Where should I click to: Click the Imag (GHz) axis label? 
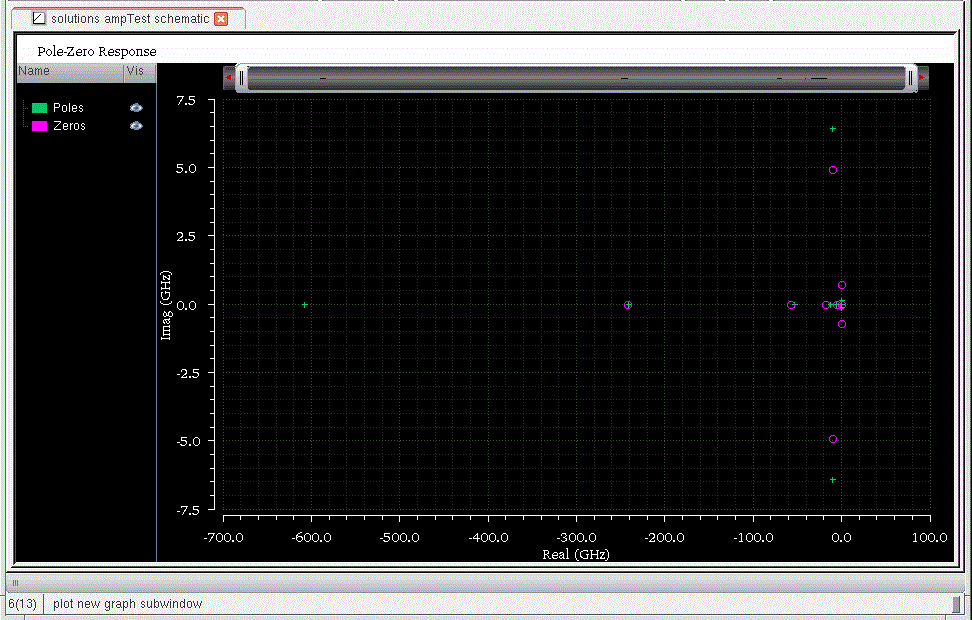(167, 305)
